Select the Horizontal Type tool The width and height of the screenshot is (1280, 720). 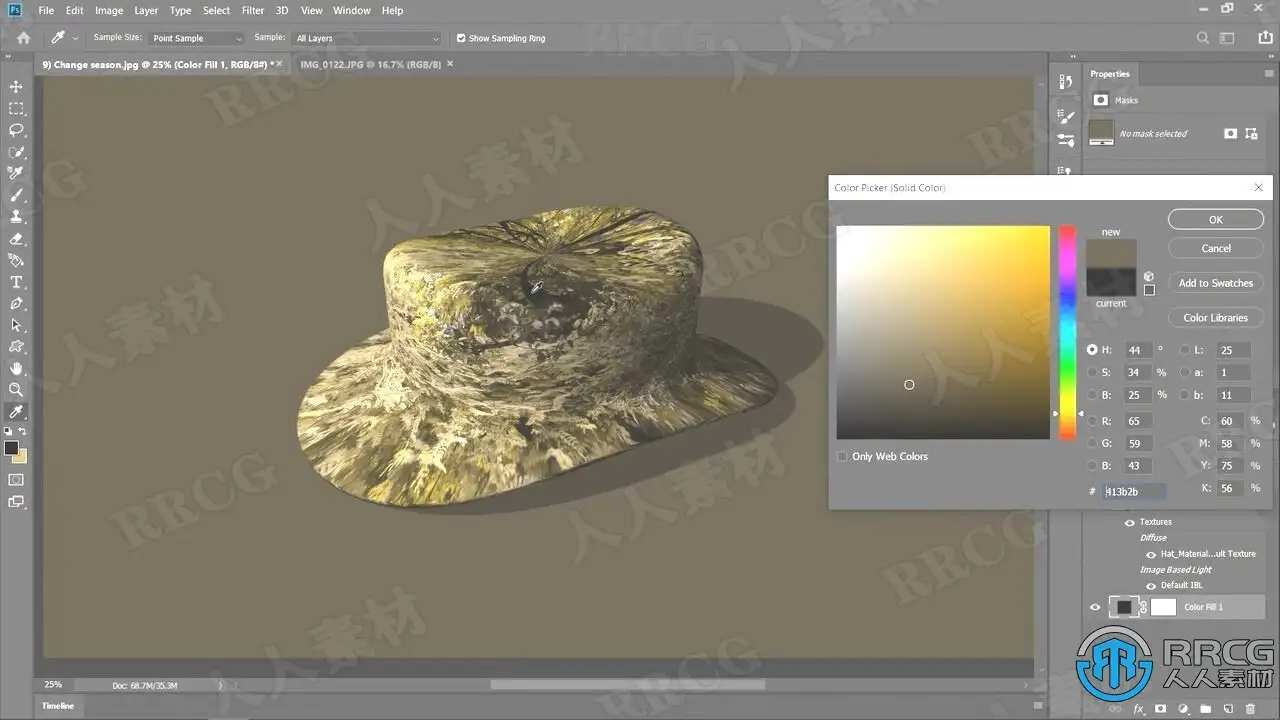[16, 282]
